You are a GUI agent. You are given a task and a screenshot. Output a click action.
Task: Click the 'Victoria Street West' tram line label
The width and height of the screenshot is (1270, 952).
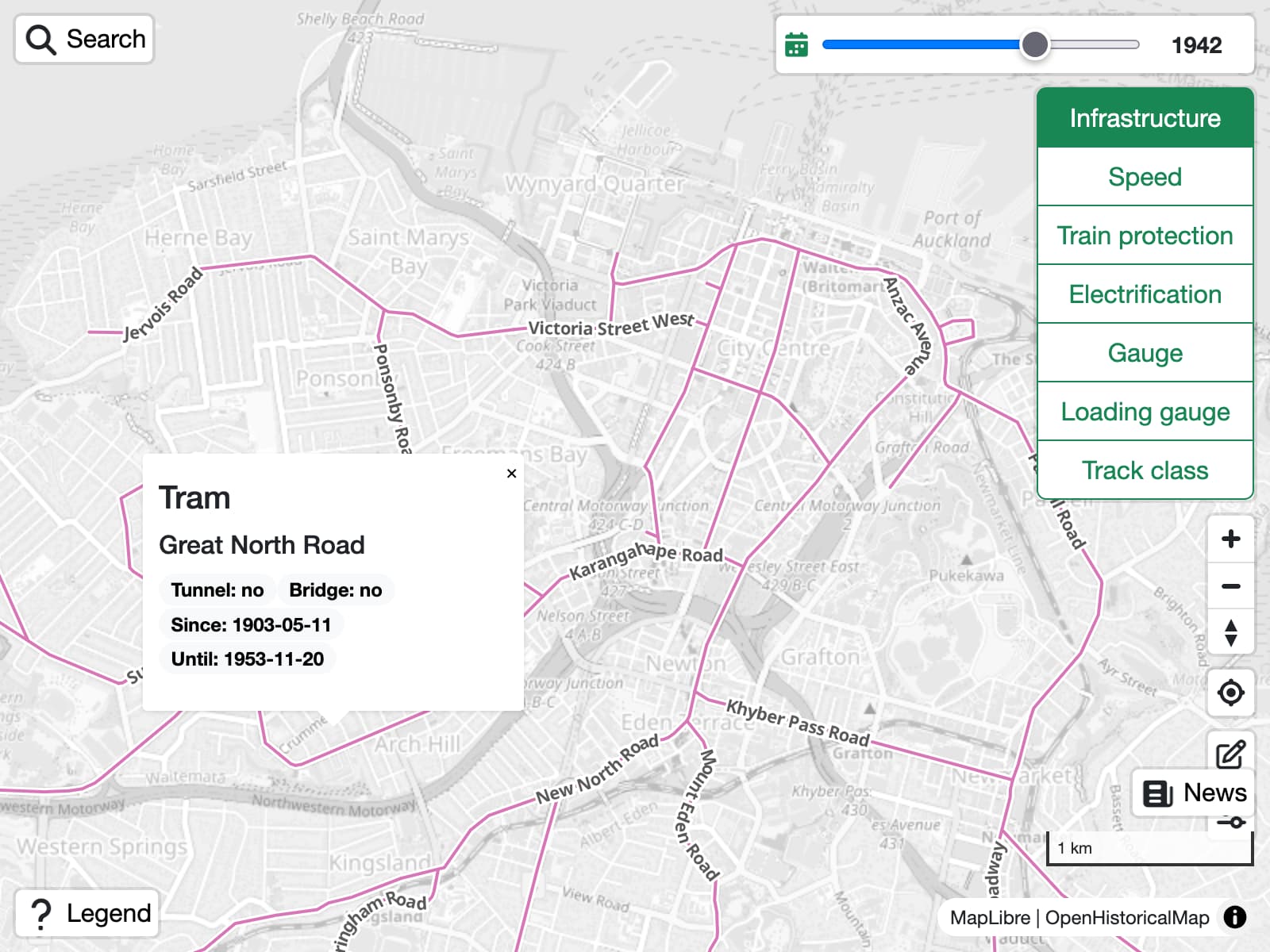611,324
